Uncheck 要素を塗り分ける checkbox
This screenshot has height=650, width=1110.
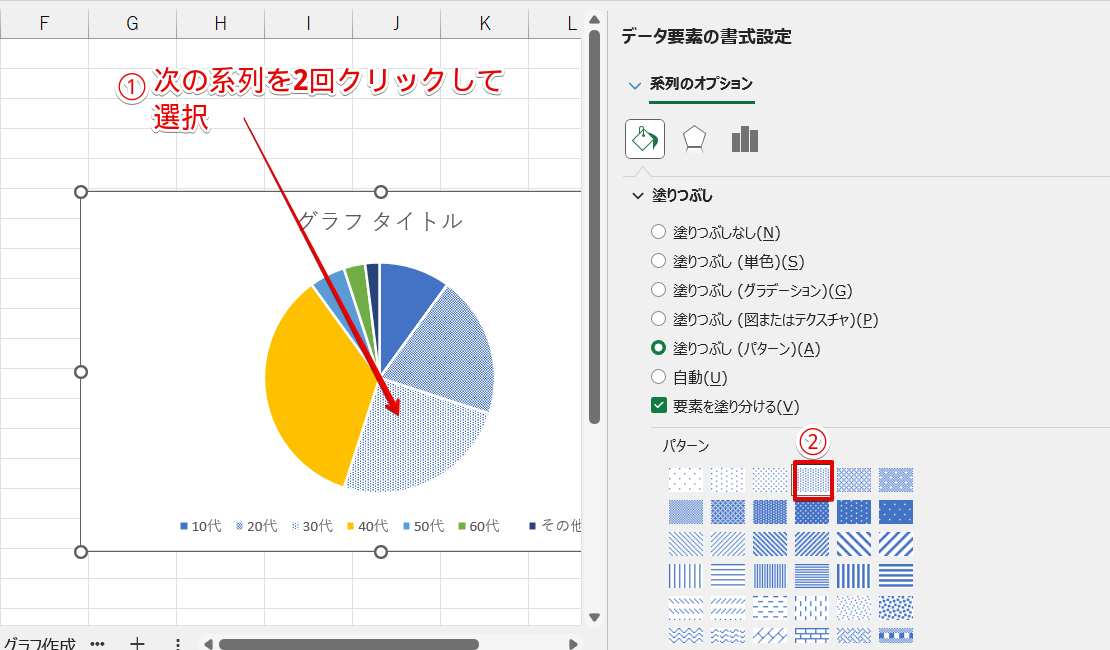tap(658, 405)
